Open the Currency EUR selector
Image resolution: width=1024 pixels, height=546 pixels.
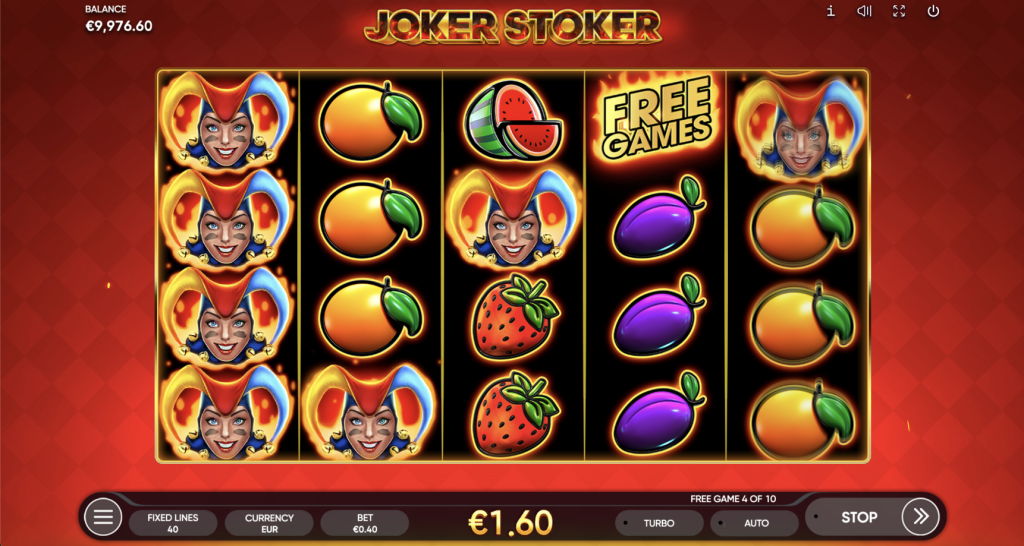(x=269, y=523)
